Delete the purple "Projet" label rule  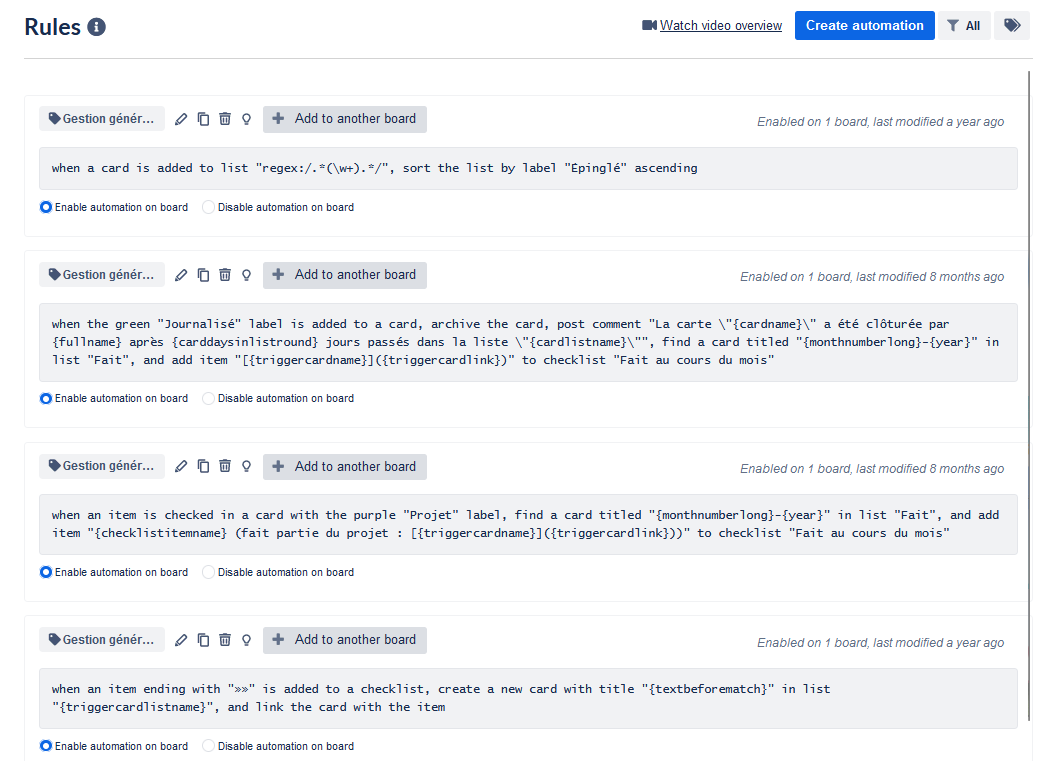(x=225, y=467)
